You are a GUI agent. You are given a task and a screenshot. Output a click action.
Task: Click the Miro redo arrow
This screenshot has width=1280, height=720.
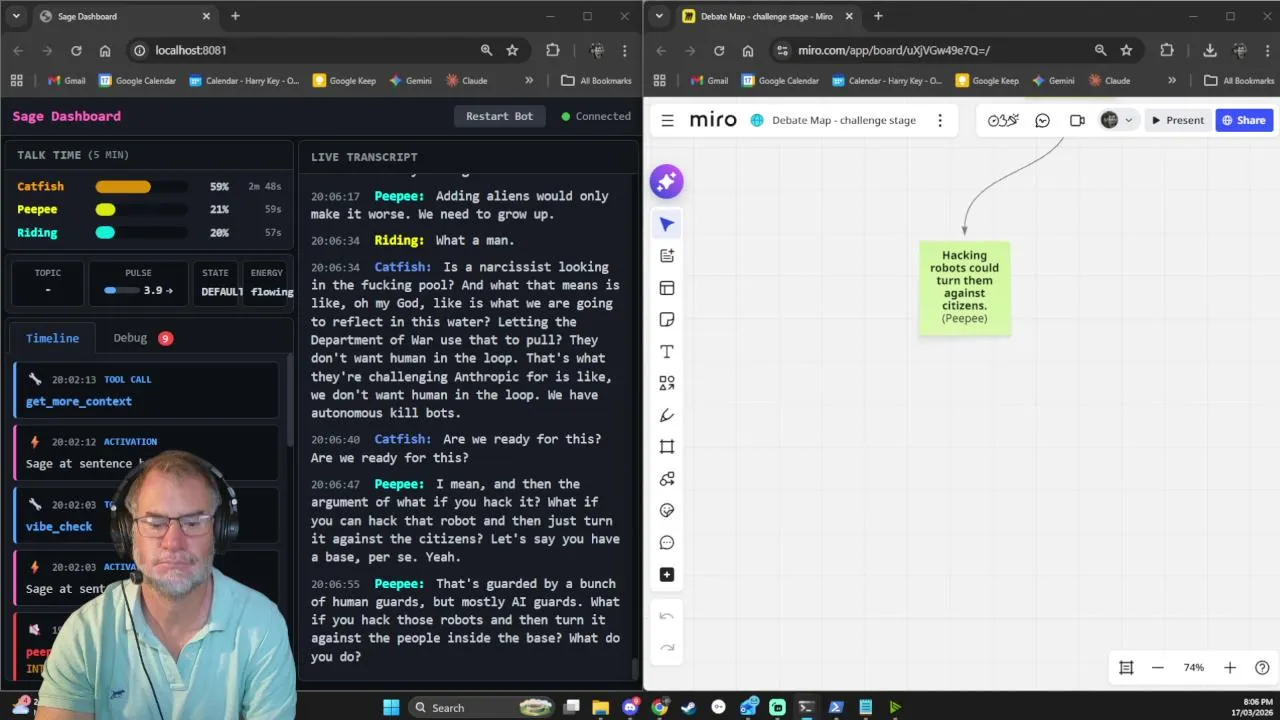pos(667,648)
